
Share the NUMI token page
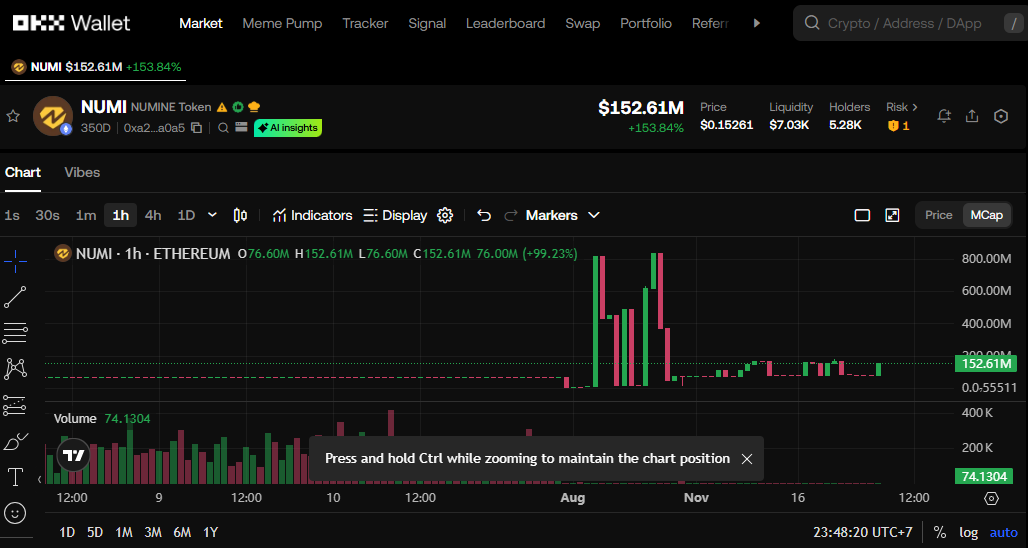(x=972, y=117)
